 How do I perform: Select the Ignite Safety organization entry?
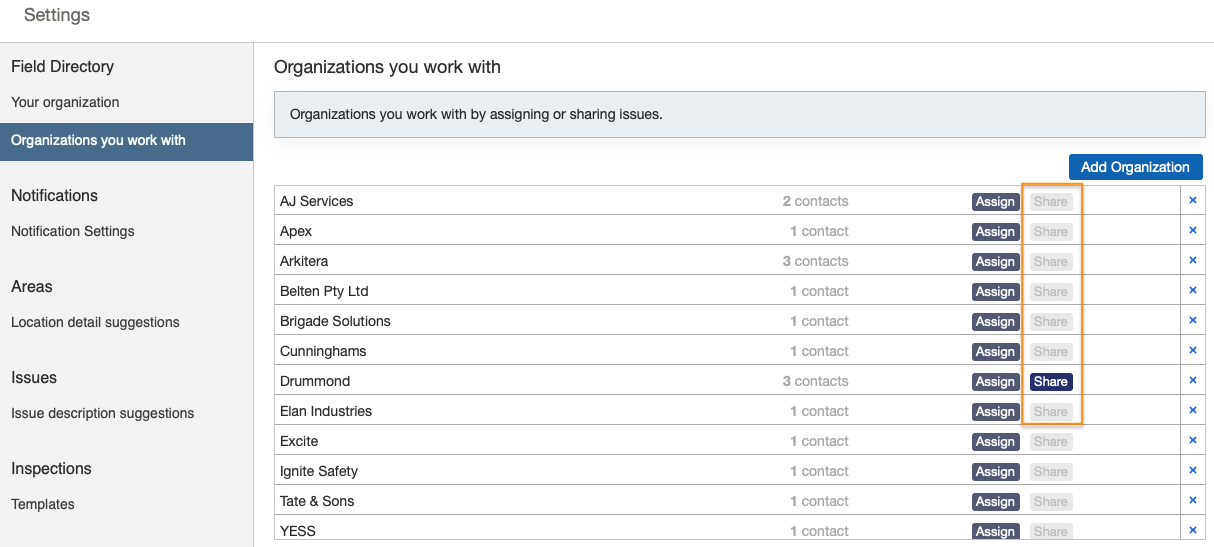click(318, 471)
